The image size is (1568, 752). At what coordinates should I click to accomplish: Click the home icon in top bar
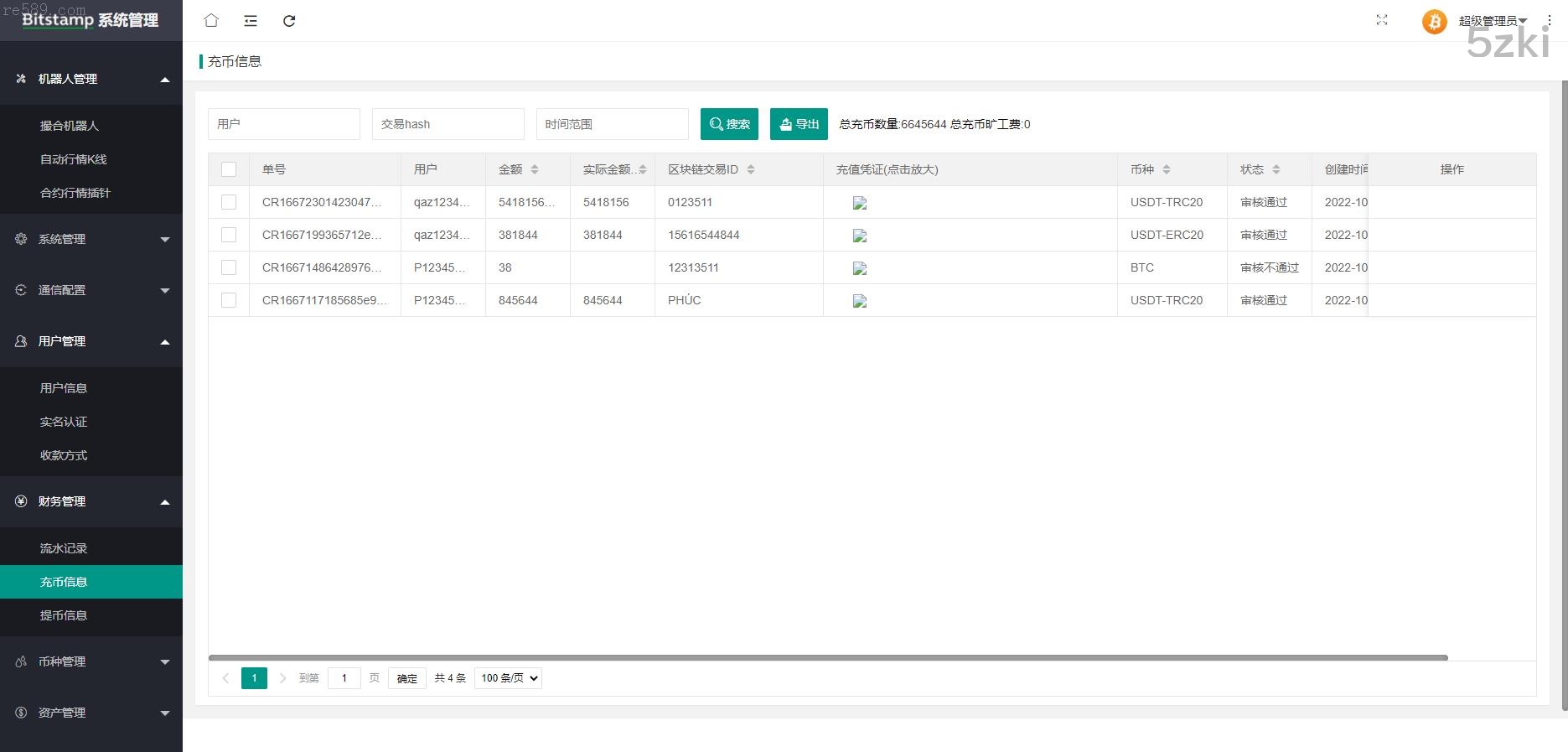click(211, 21)
